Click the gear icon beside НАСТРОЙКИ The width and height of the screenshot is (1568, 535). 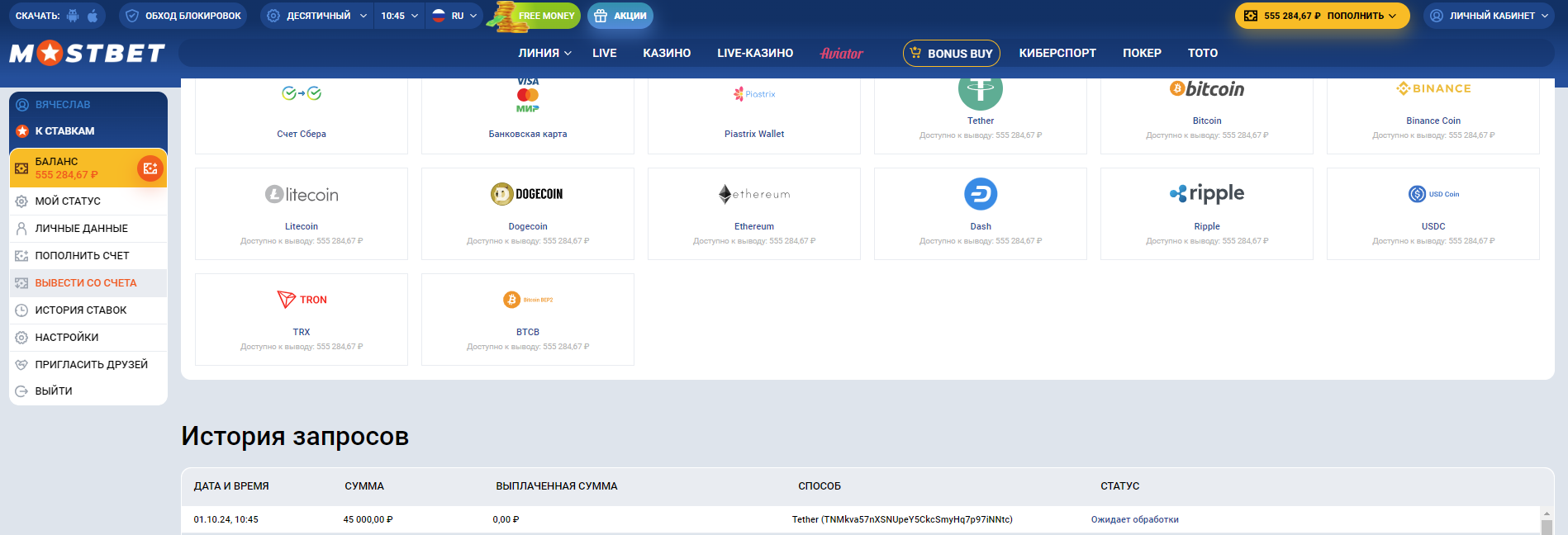pyautogui.click(x=21, y=338)
